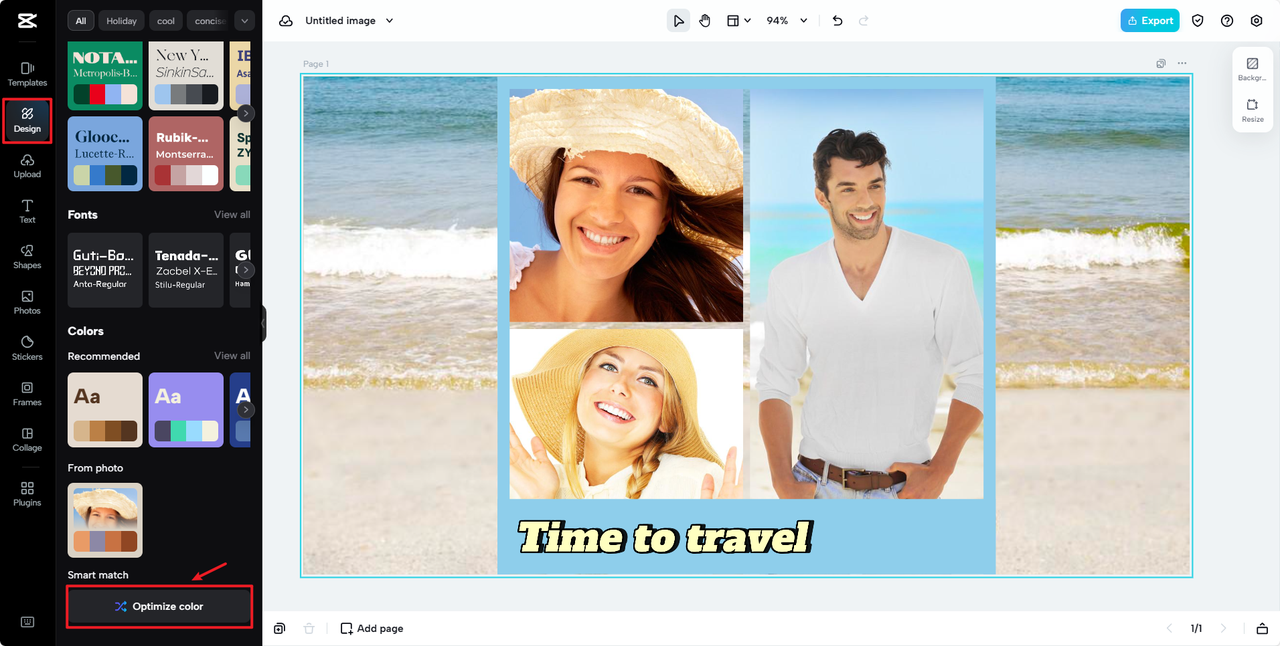Click the CapCut logo icon
Viewport: 1280px width, 646px height.
coord(27,20)
